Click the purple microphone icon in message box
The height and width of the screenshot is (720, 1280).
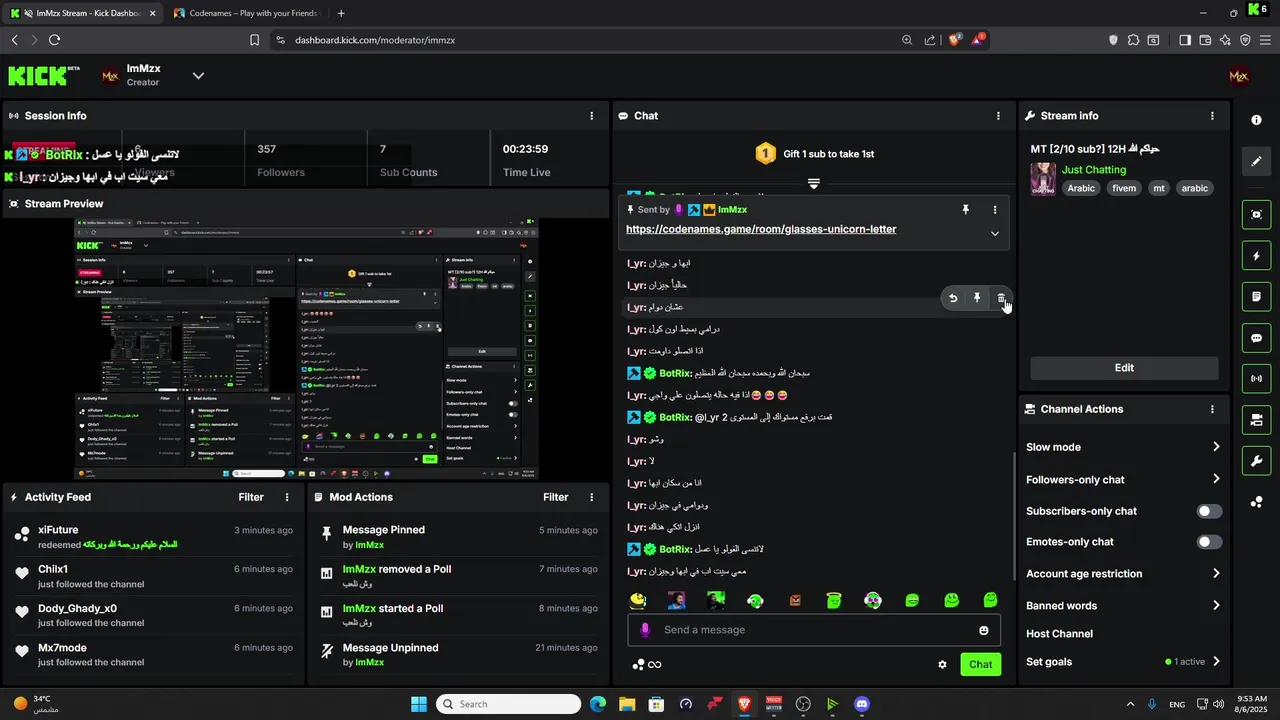coord(645,630)
